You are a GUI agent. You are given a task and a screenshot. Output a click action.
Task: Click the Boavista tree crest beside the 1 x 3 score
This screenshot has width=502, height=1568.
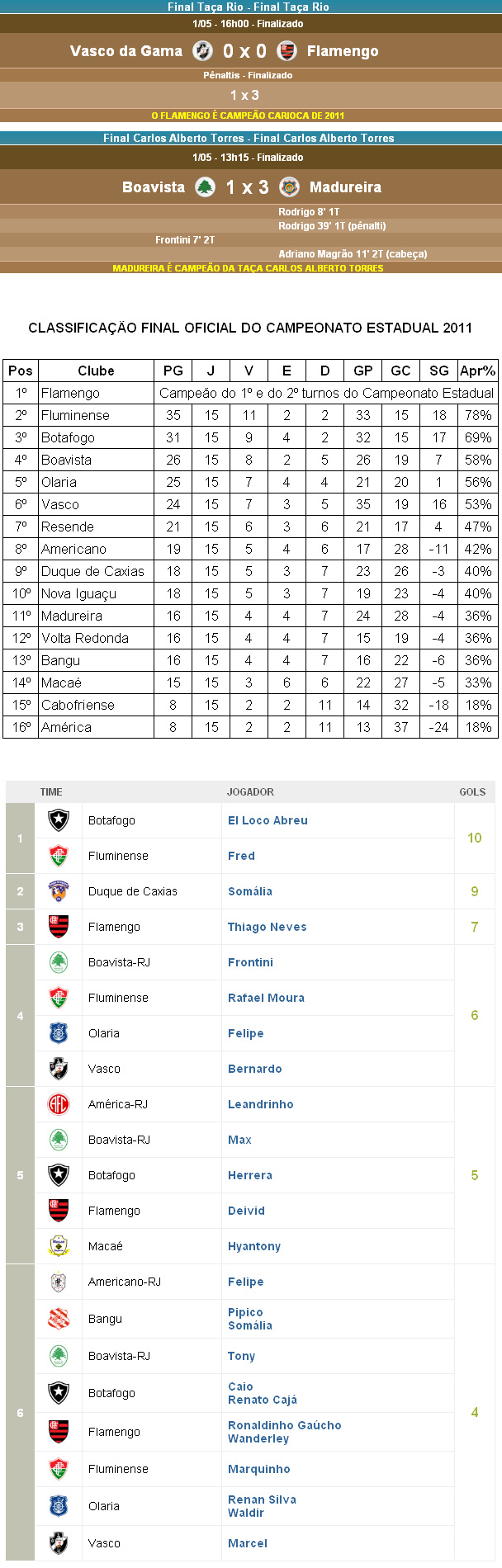(x=205, y=187)
